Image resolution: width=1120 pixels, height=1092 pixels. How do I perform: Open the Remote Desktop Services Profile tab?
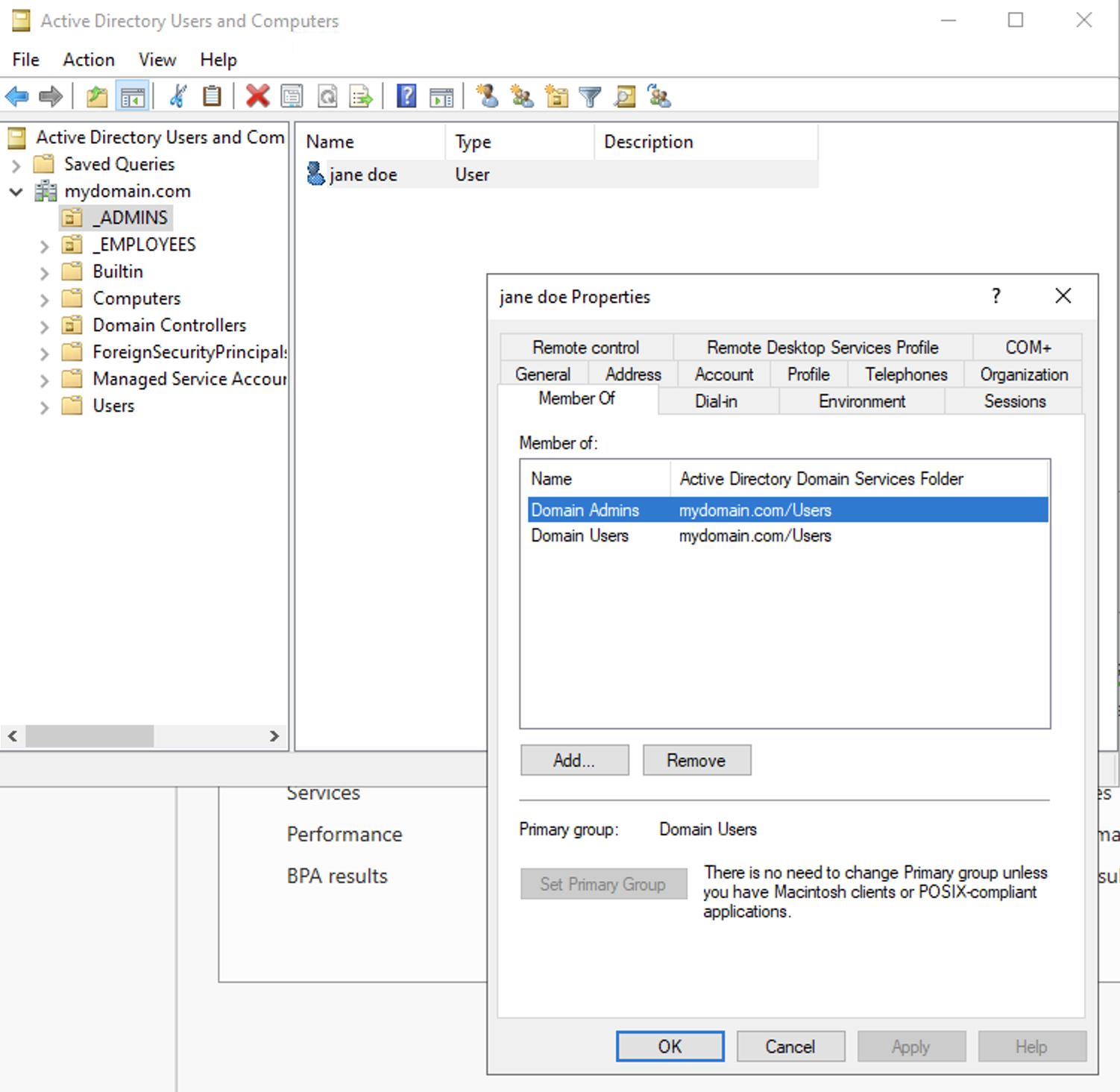click(x=822, y=347)
